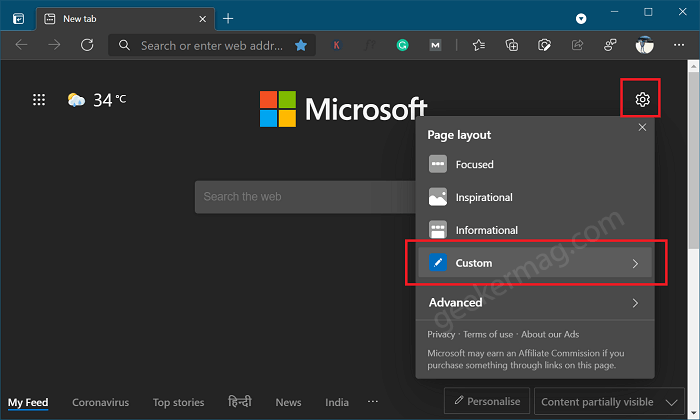This screenshot has width=700, height=420.
Task: Switch to the Top stories tab
Action: pyautogui.click(x=179, y=403)
